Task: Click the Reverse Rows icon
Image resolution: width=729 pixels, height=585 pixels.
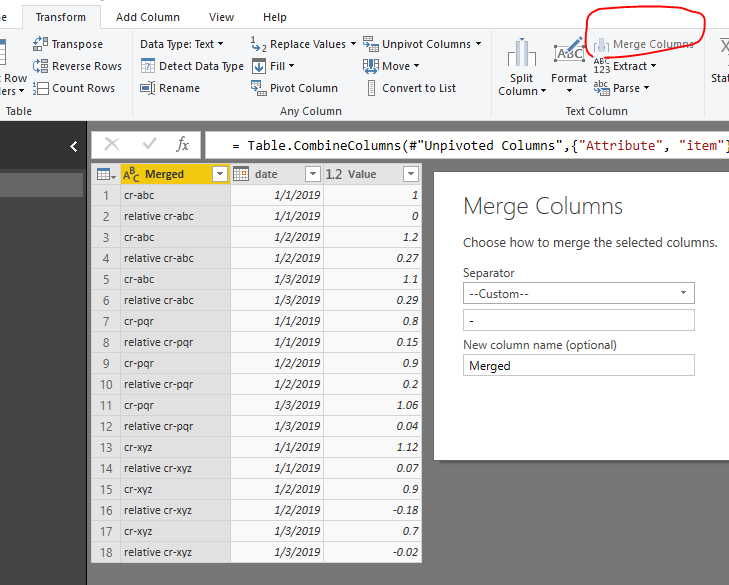Action: click(40, 66)
